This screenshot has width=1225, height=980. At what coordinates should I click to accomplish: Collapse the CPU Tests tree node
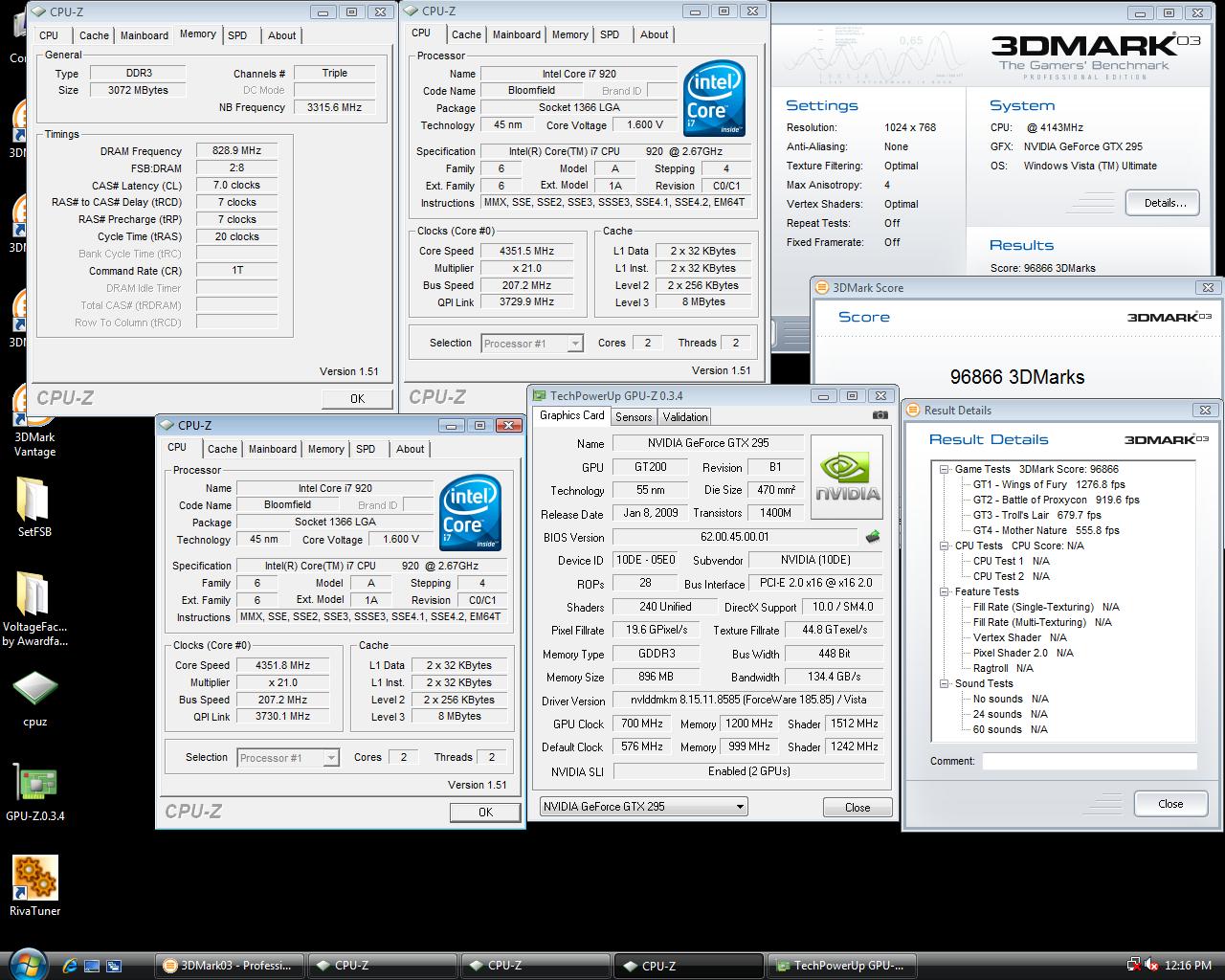click(x=945, y=546)
